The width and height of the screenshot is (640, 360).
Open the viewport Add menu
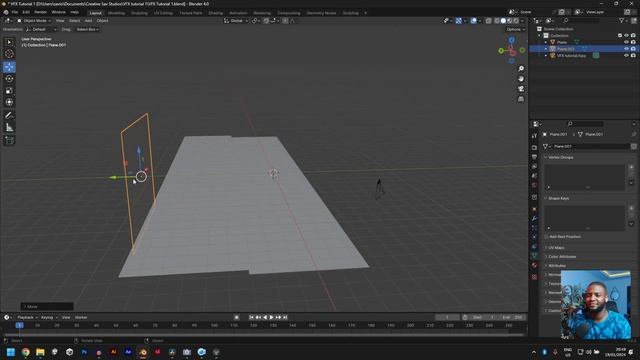click(88, 20)
